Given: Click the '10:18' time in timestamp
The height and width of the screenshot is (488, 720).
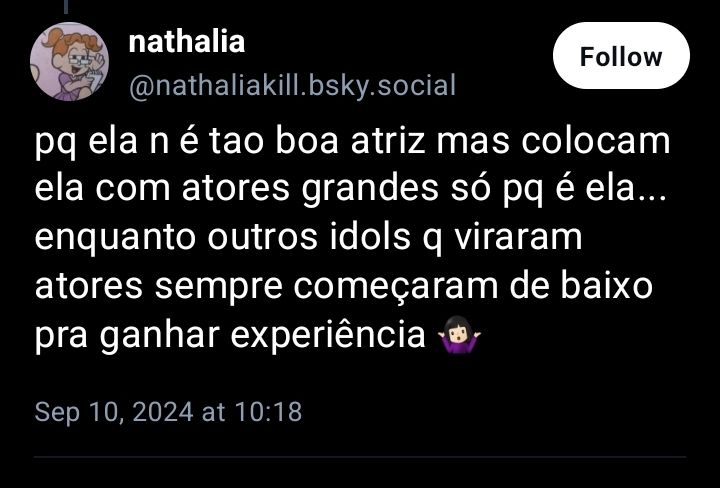Looking at the screenshot, I should point(269,412).
